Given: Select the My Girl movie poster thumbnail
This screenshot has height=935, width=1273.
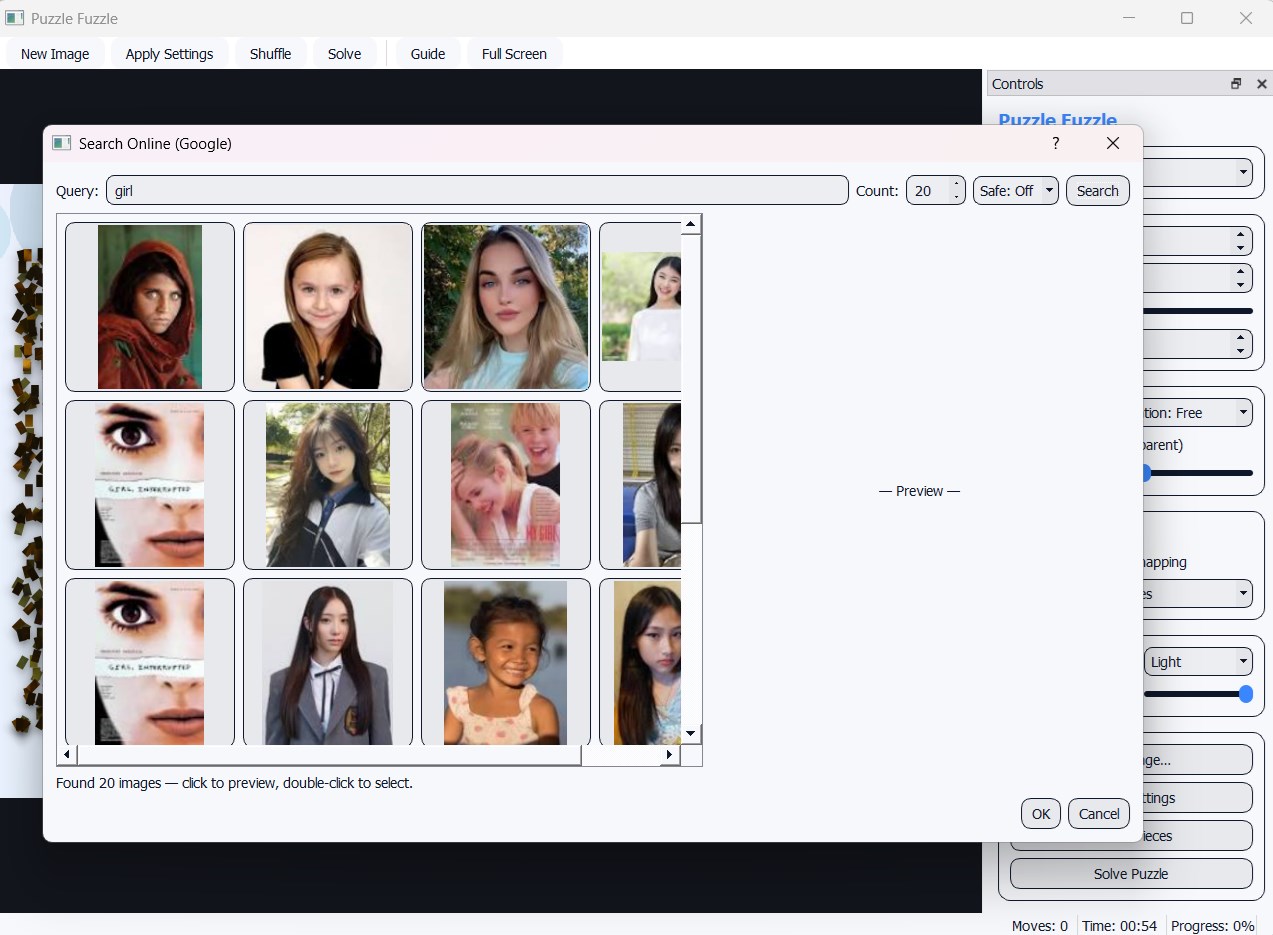Looking at the screenshot, I should coord(506,485).
